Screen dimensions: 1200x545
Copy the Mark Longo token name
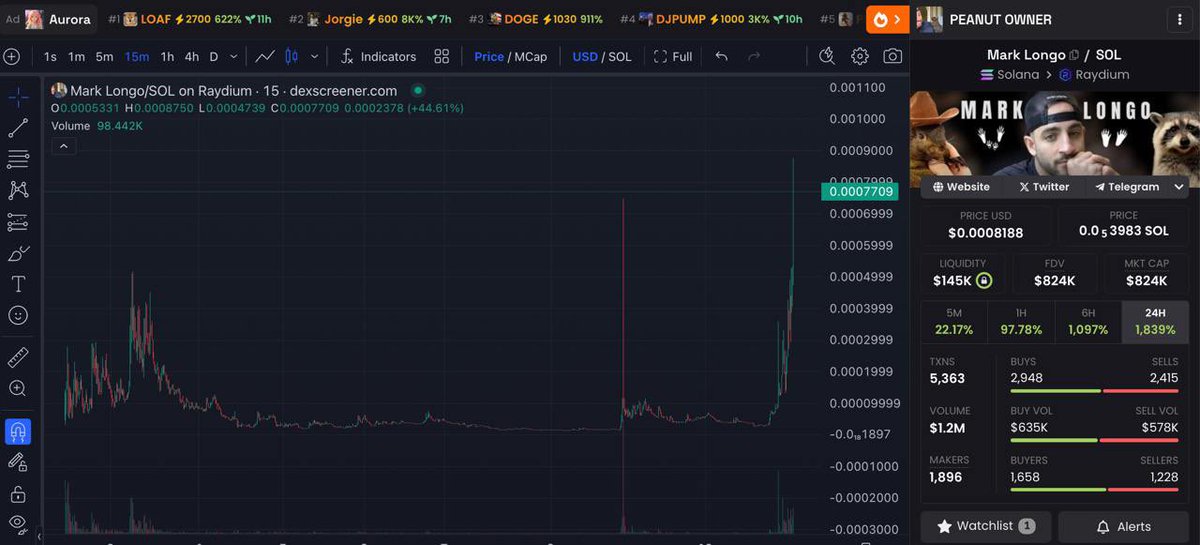tap(1075, 55)
